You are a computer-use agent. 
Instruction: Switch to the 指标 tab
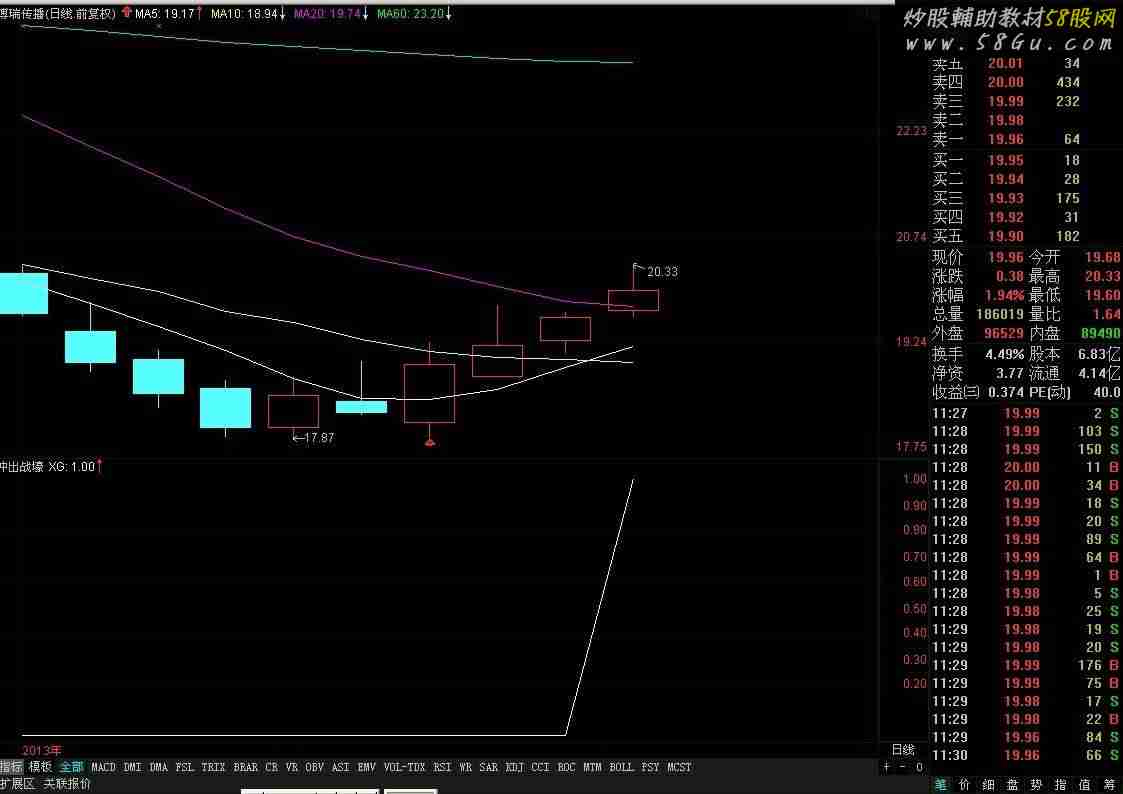tap(11, 767)
